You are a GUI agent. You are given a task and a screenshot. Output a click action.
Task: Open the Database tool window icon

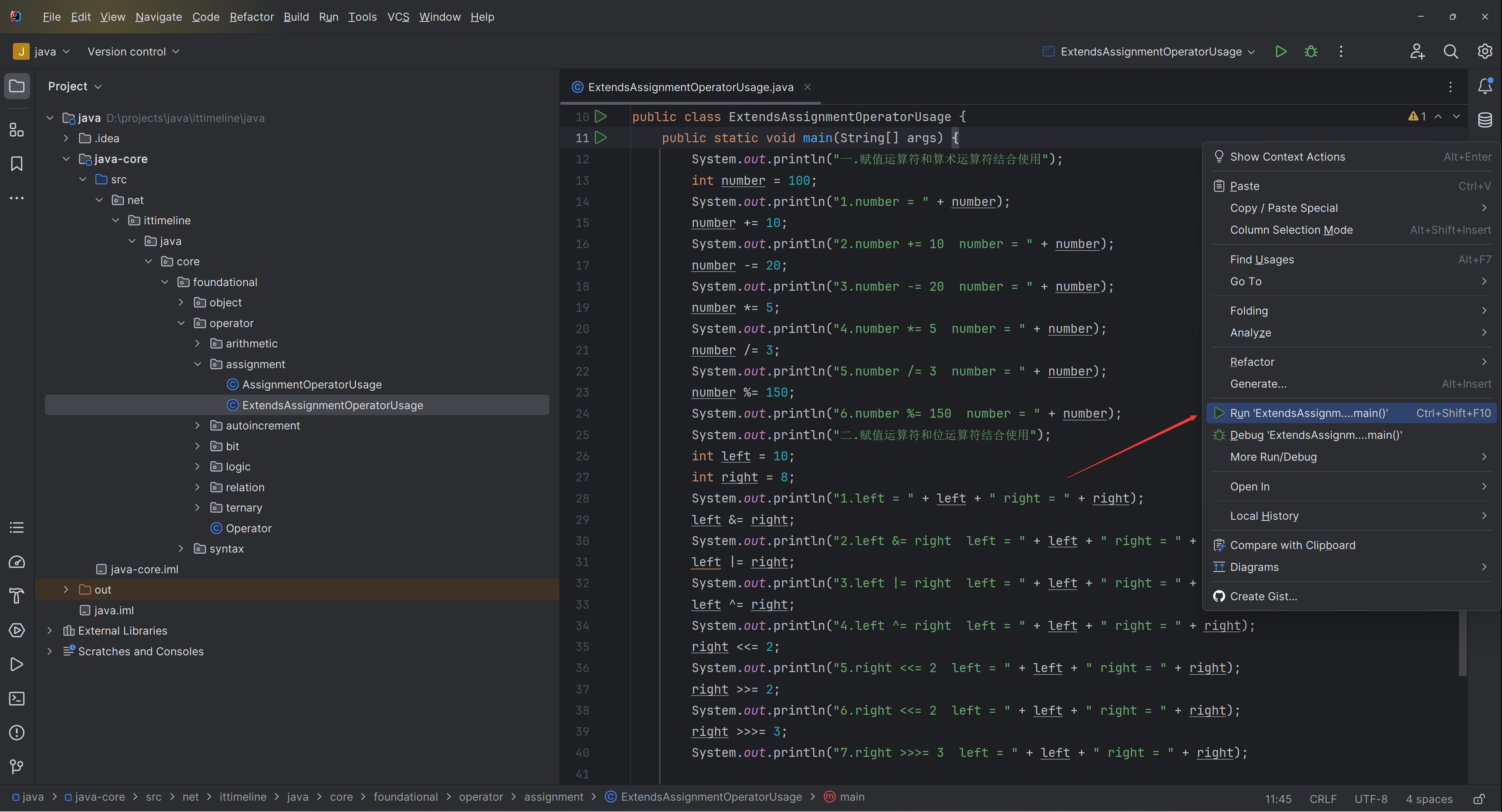(1484, 120)
